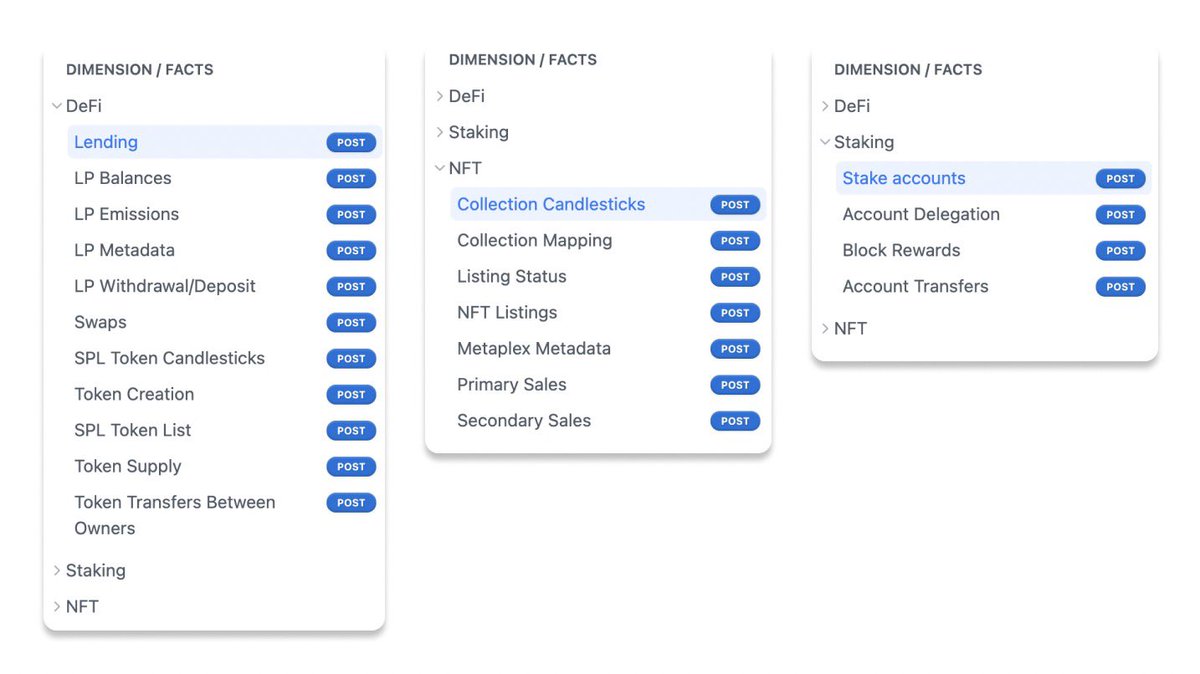Click the POST badge for Secondary Sales
This screenshot has width=1200, height=674.
(x=735, y=421)
